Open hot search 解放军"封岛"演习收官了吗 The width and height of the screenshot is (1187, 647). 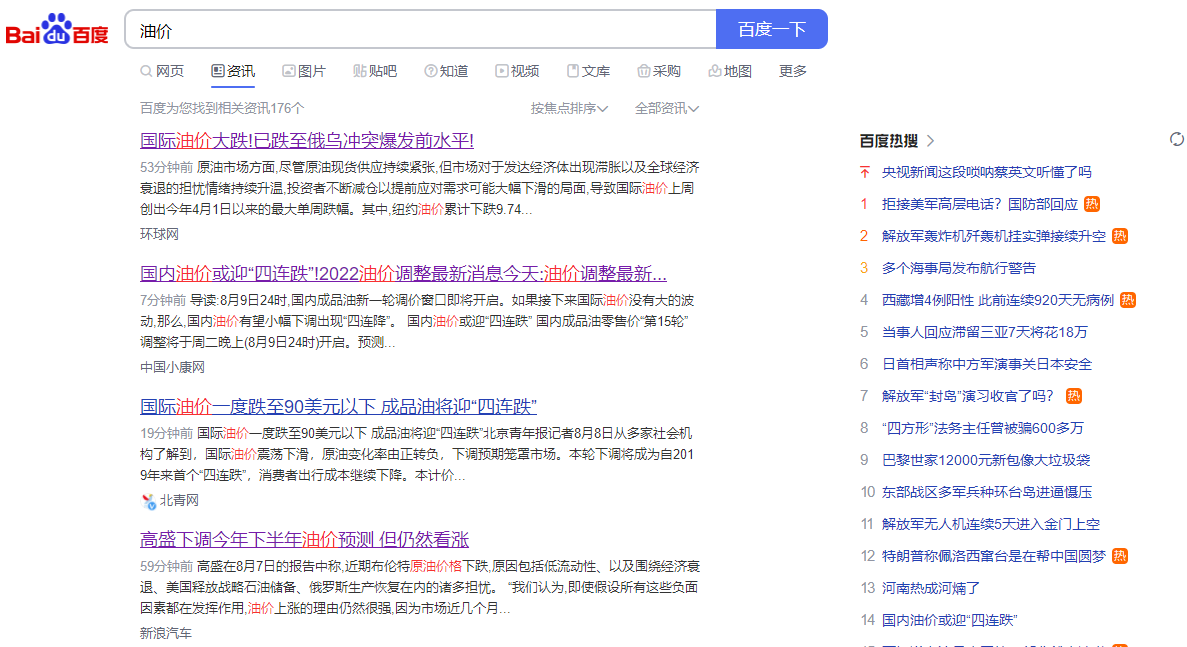point(968,396)
